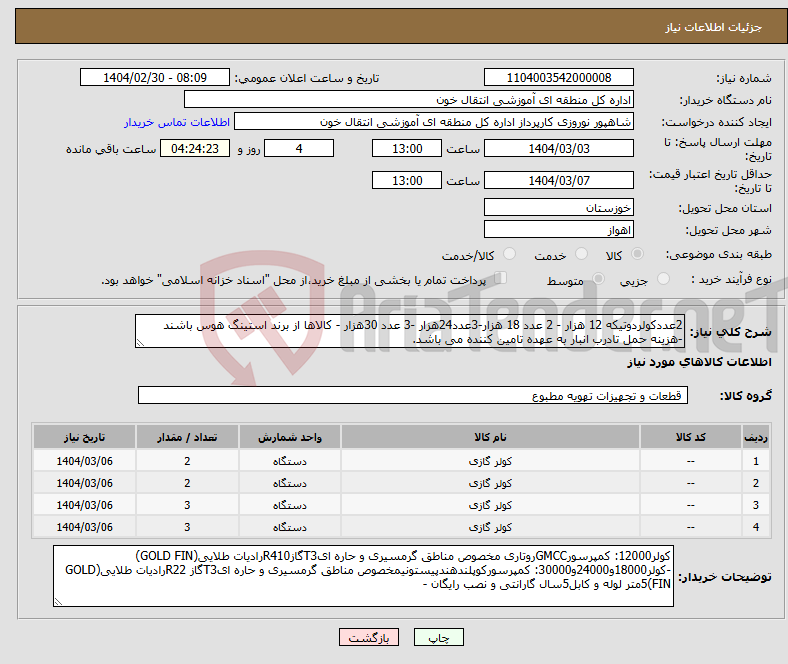Click کولر گازی in row 2

[490, 483]
